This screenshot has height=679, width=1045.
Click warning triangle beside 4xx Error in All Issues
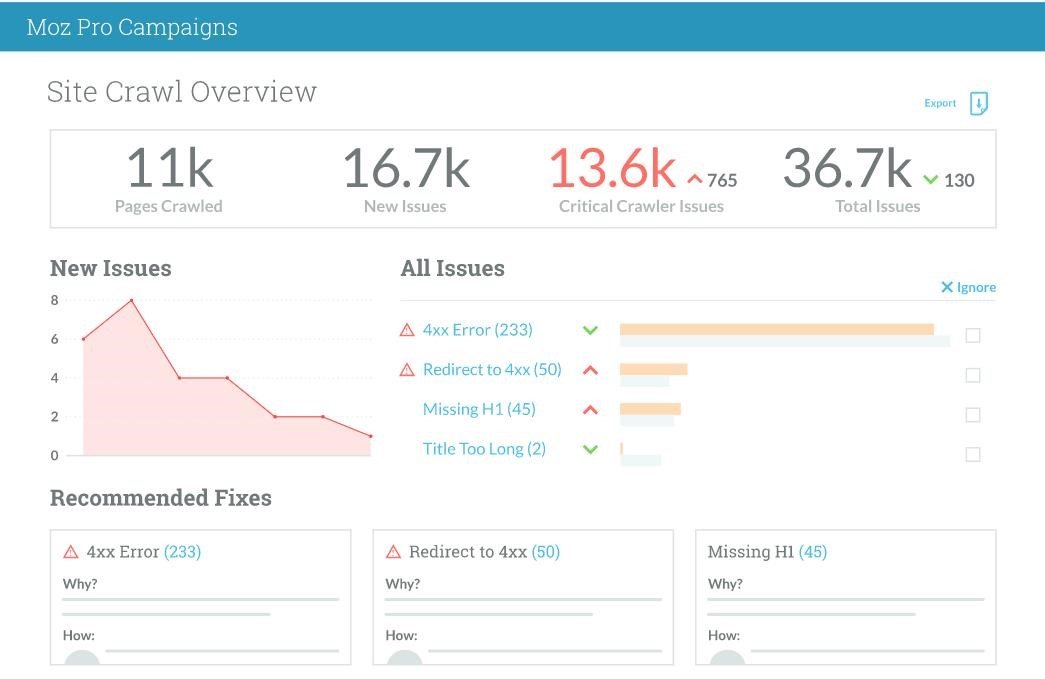pos(407,330)
